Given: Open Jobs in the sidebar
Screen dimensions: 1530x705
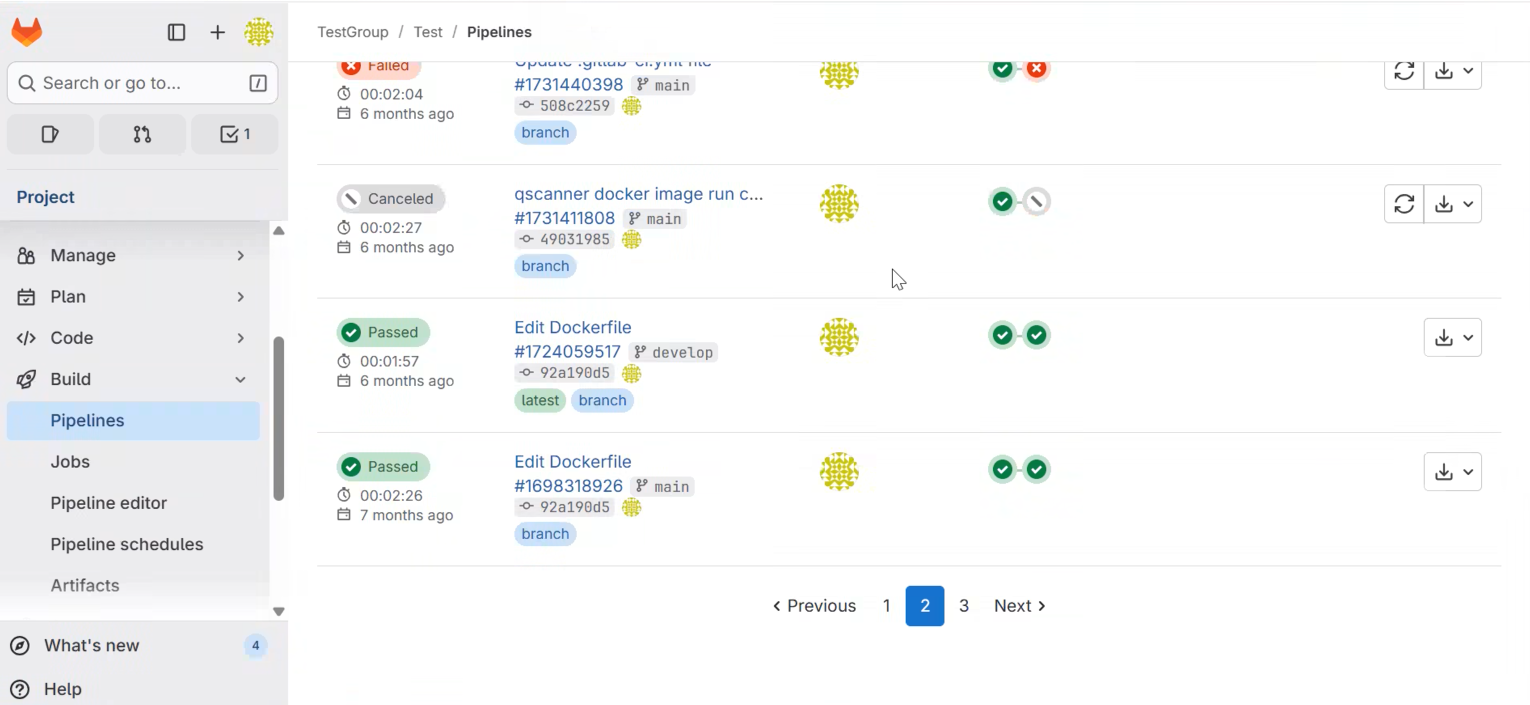Looking at the screenshot, I should 133,462.
